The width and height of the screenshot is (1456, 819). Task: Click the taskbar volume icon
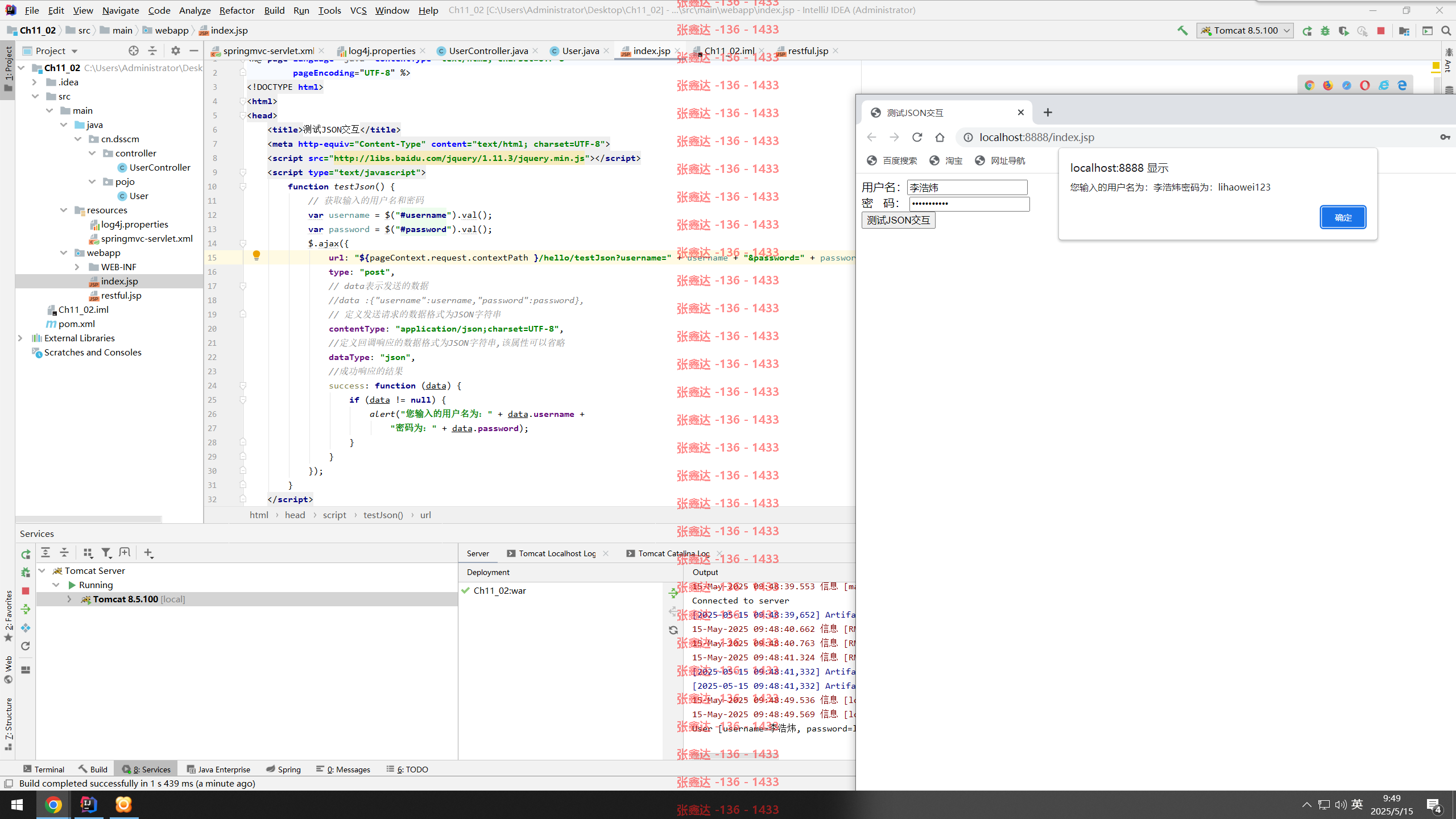click(1341, 805)
